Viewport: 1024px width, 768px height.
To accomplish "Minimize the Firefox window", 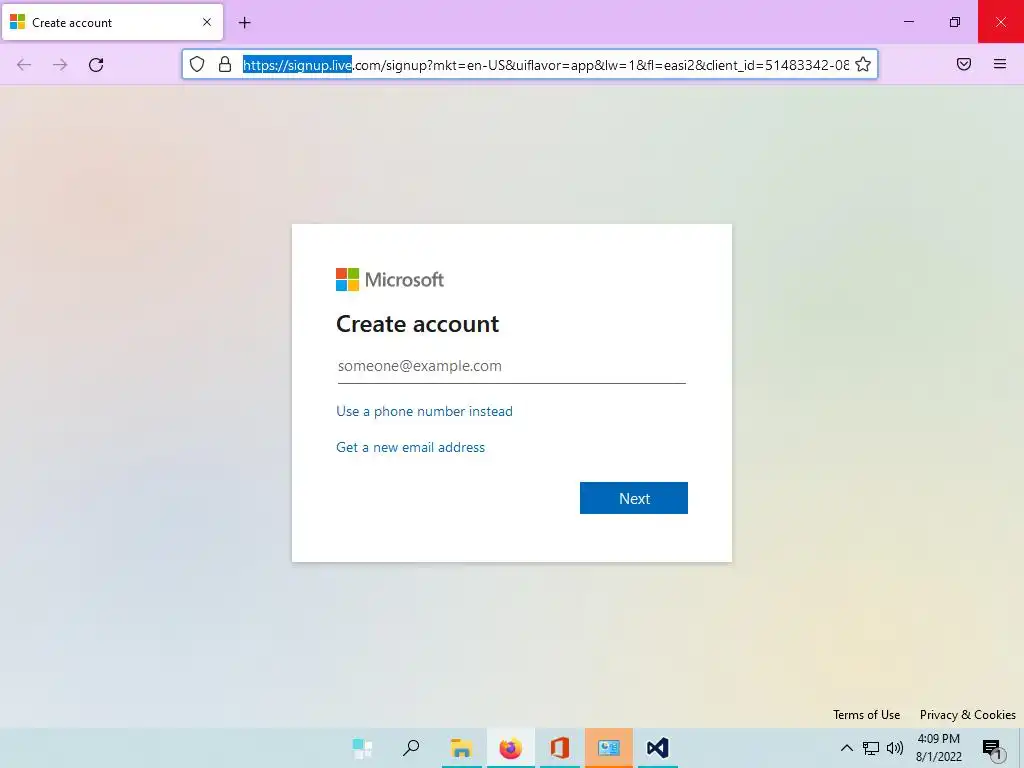I will [x=908, y=22].
